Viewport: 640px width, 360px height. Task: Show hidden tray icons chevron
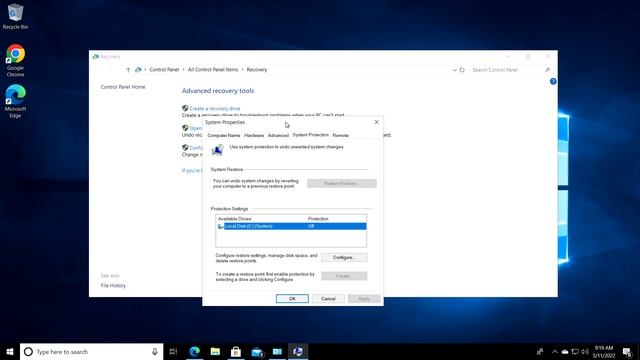point(554,351)
